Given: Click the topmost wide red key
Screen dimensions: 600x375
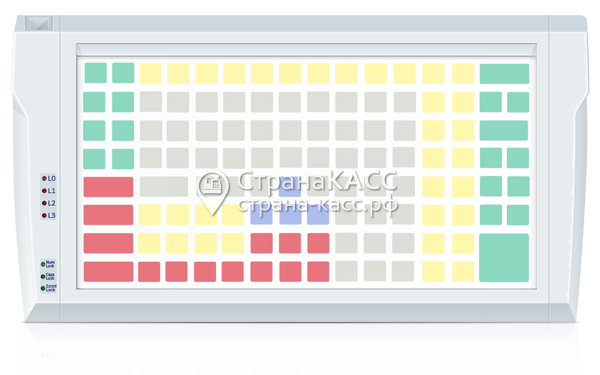Looking at the screenshot, I should (x=108, y=187).
